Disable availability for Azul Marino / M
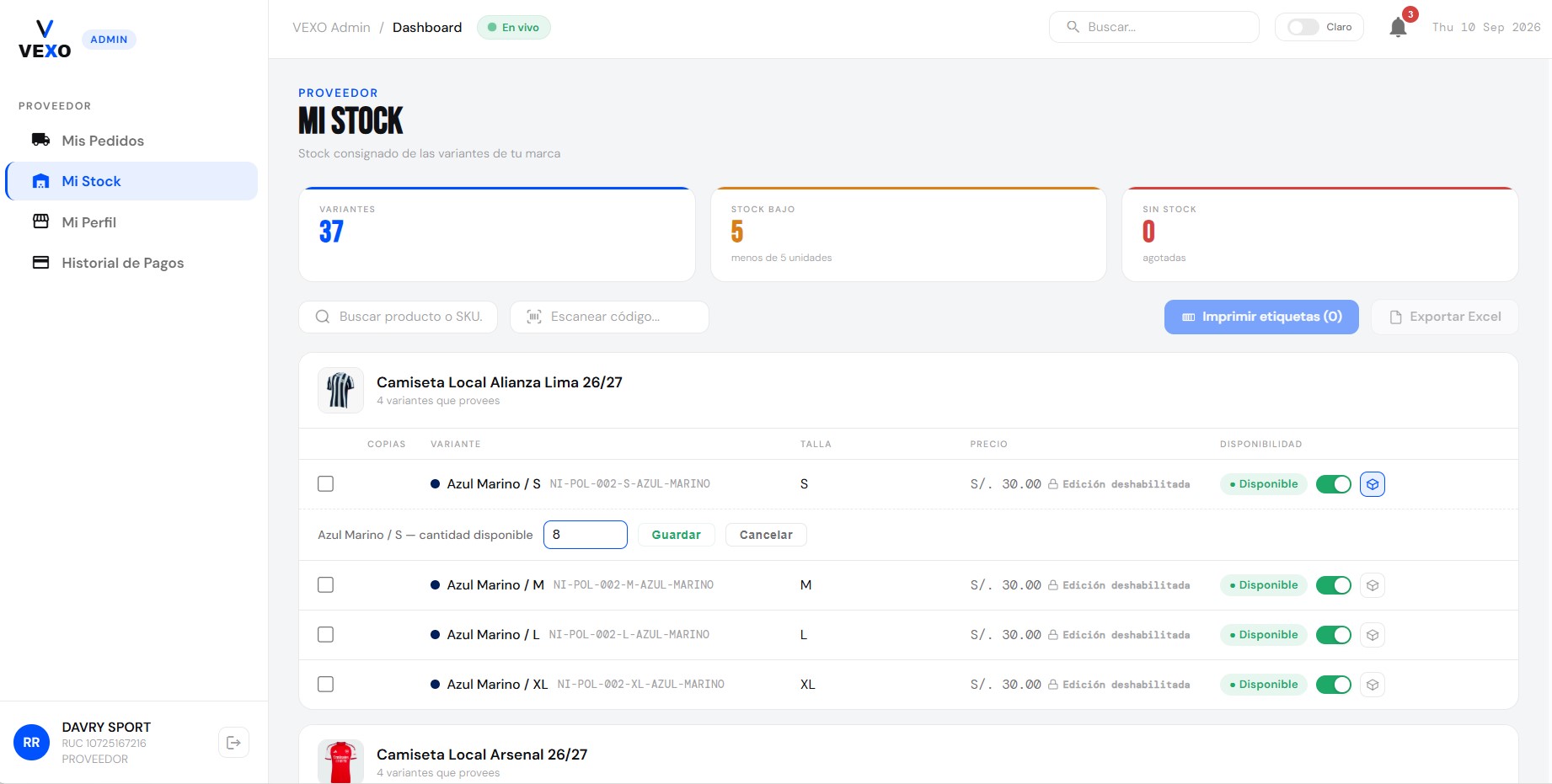Viewport: 1552px width, 784px height. tap(1334, 585)
